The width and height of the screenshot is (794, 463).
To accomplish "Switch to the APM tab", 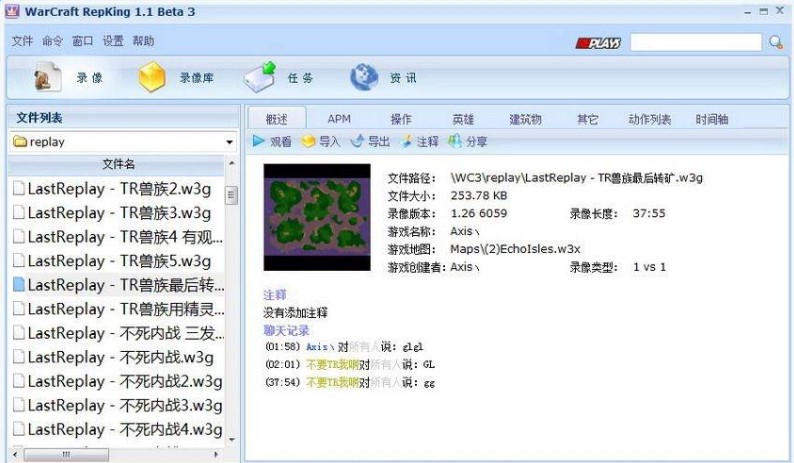I will click(339, 119).
